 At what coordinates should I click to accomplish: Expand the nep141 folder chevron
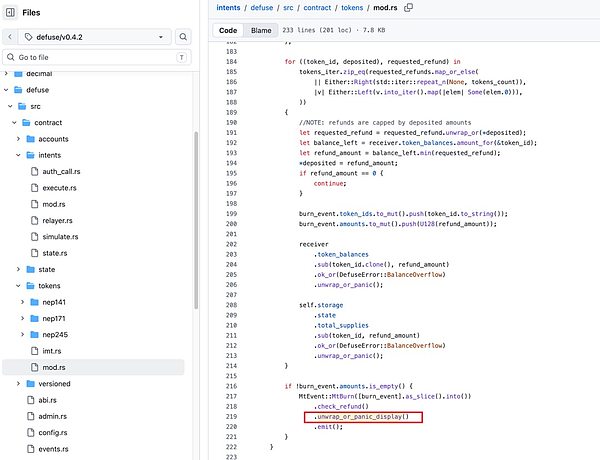pos(23,302)
